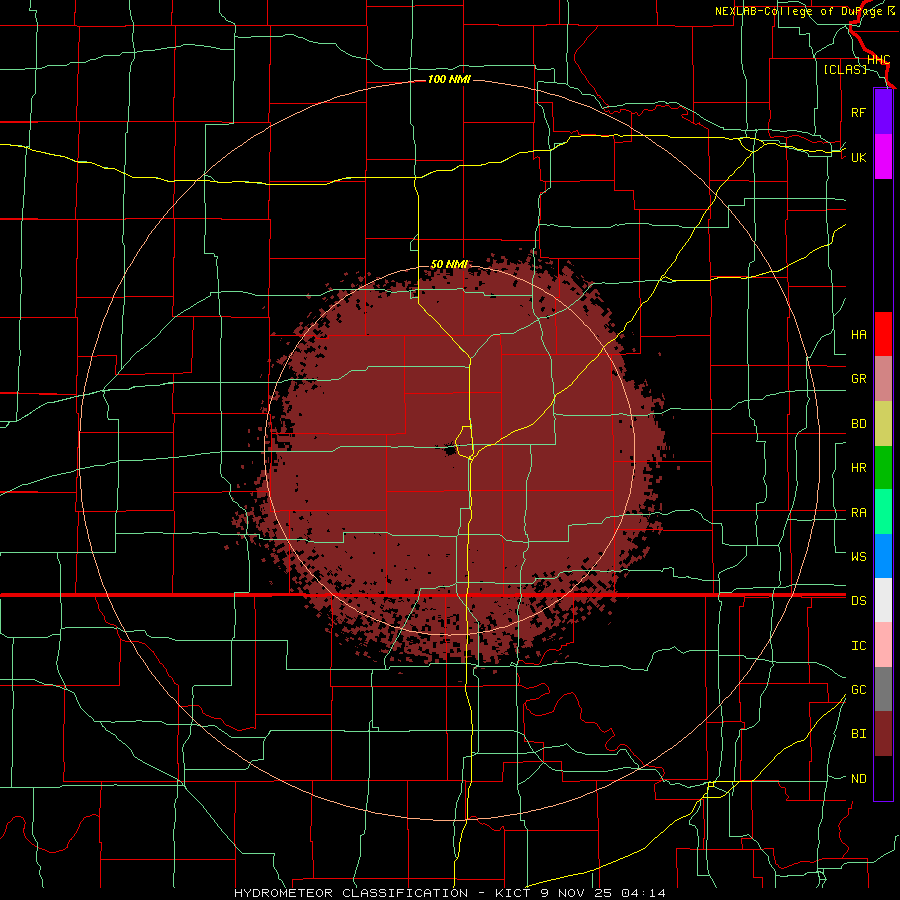The width and height of the screenshot is (900, 900).
Task: Click the 'BI' legend label
Action: [858, 734]
